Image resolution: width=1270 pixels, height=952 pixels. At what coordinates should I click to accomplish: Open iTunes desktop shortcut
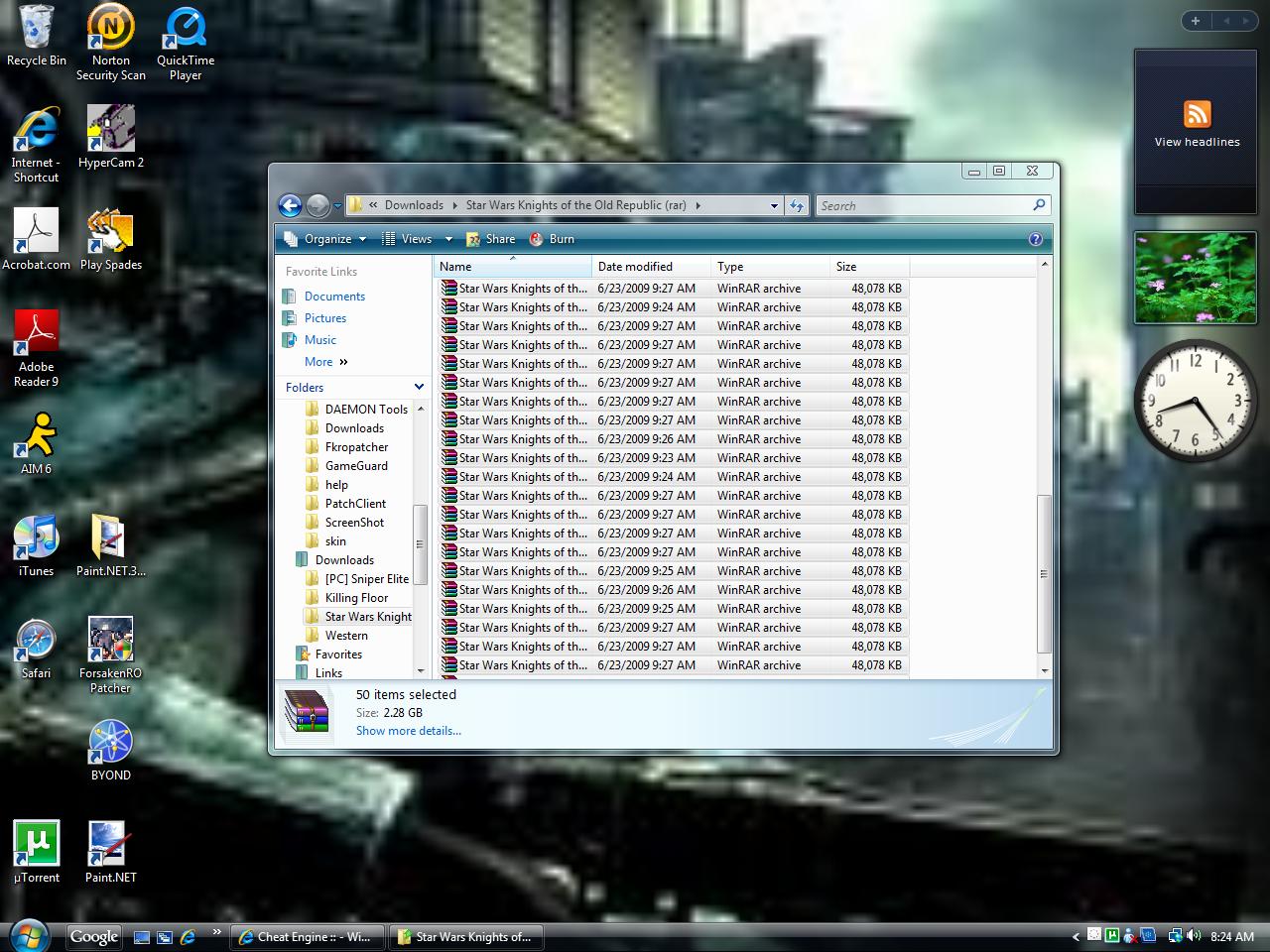click(37, 545)
